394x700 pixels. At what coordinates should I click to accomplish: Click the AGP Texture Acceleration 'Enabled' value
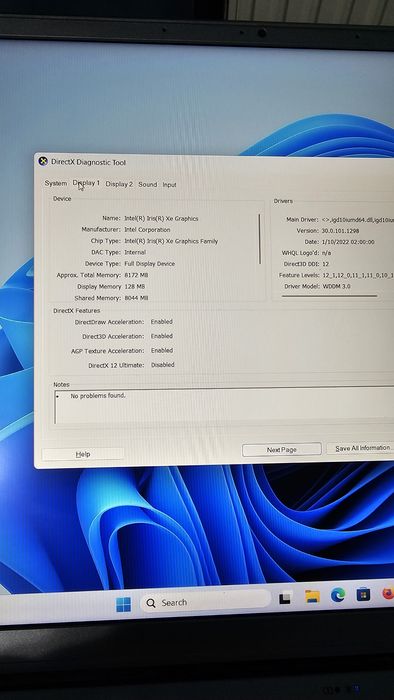[162, 350]
